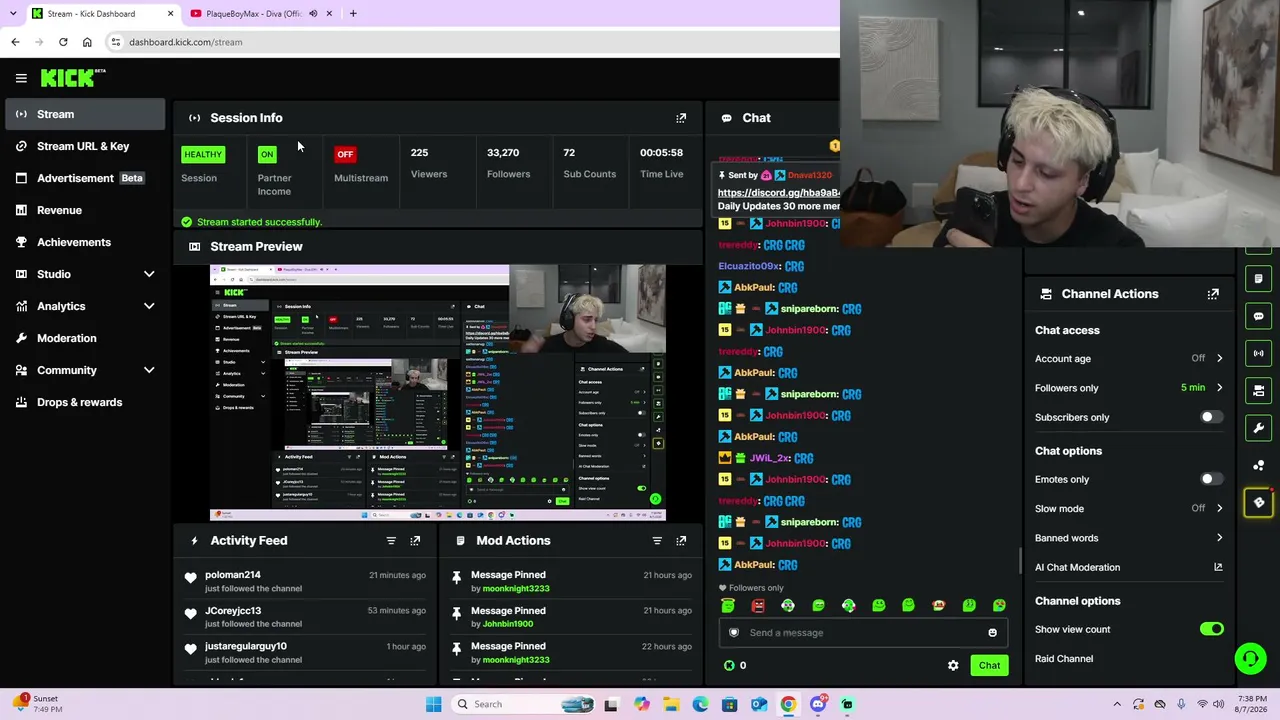
Task: Open the broadcast signal widget in right rail
Action: pos(1259,353)
